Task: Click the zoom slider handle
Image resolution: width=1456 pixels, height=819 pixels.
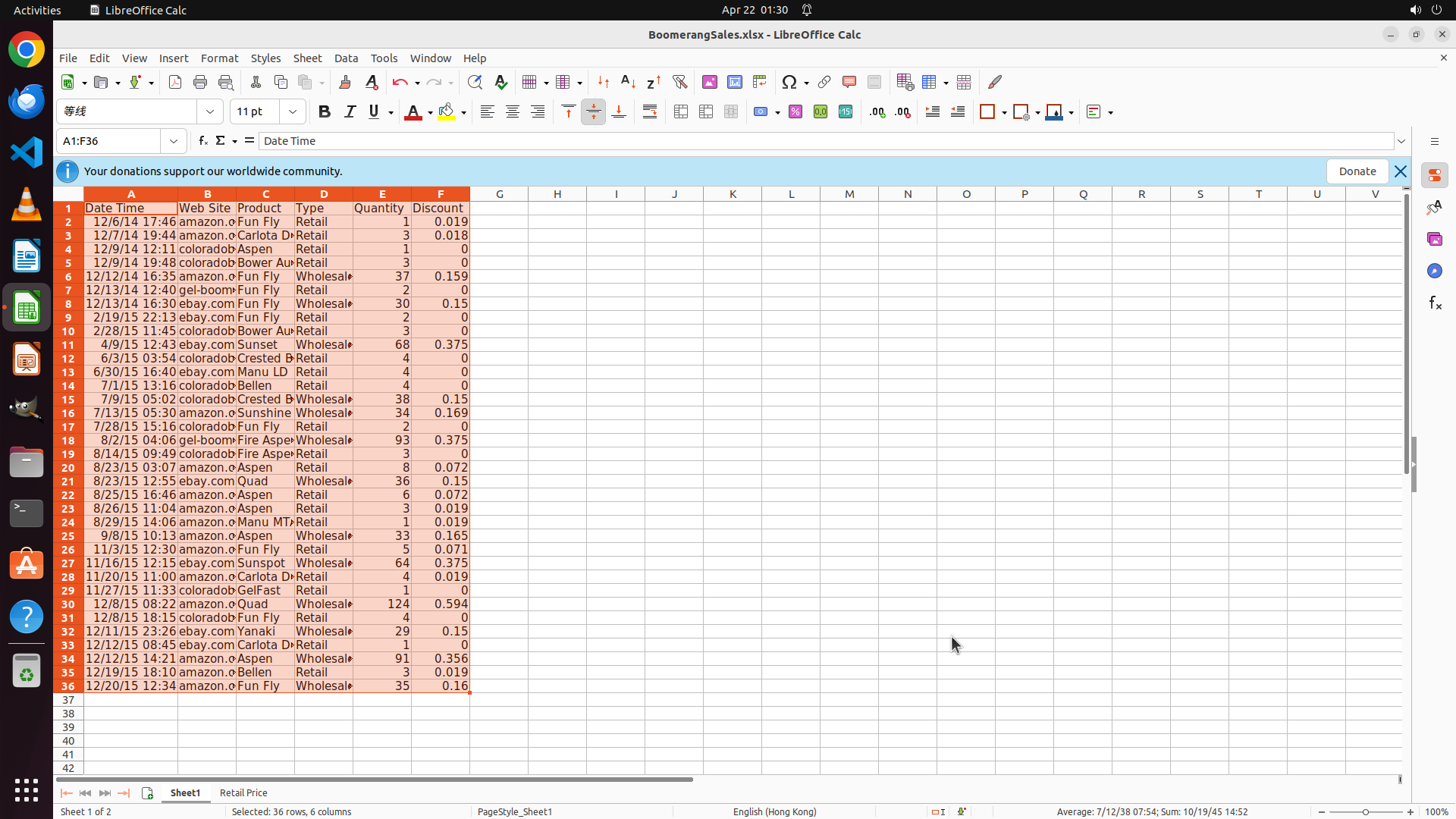Action: click(x=1365, y=811)
